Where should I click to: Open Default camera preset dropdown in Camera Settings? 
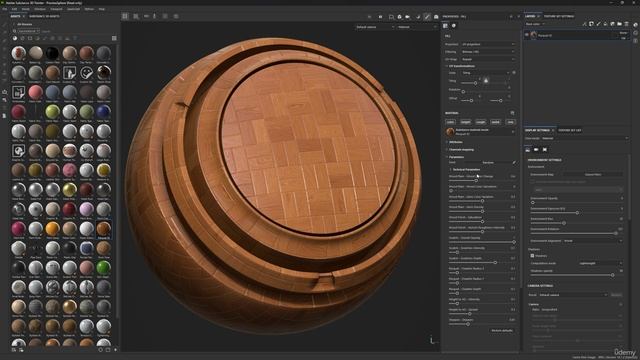573,295
